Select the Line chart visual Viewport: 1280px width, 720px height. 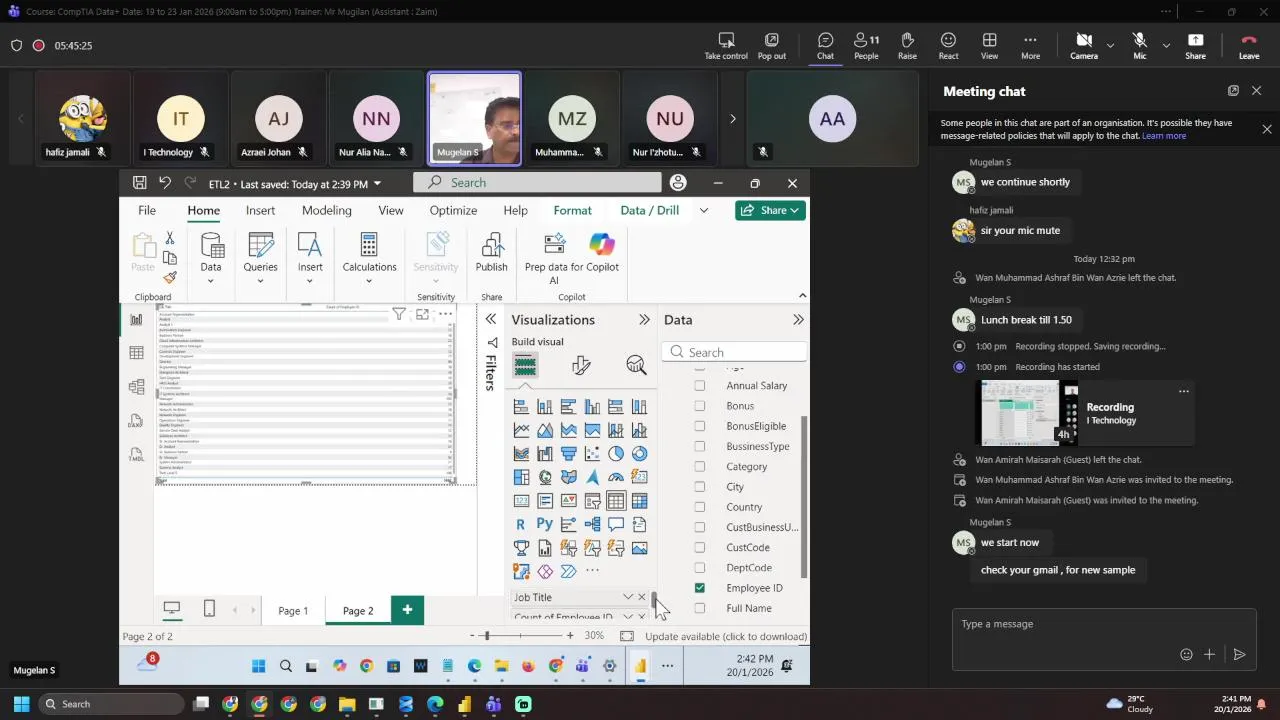(521, 430)
